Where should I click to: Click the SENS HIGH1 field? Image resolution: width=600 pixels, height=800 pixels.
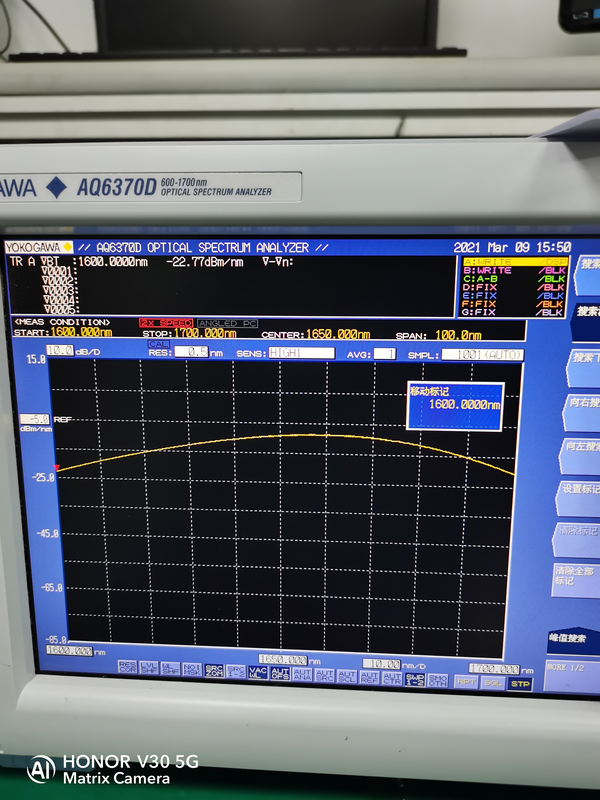(302, 353)
